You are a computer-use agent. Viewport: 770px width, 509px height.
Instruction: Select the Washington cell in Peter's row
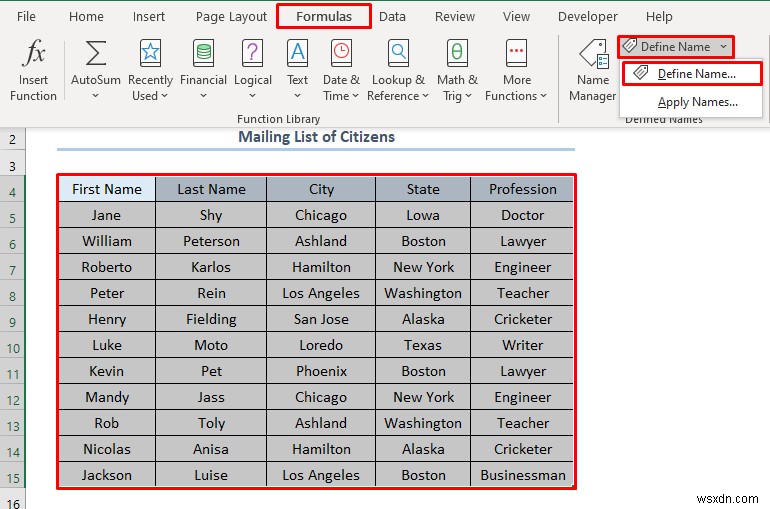[423, 293]
